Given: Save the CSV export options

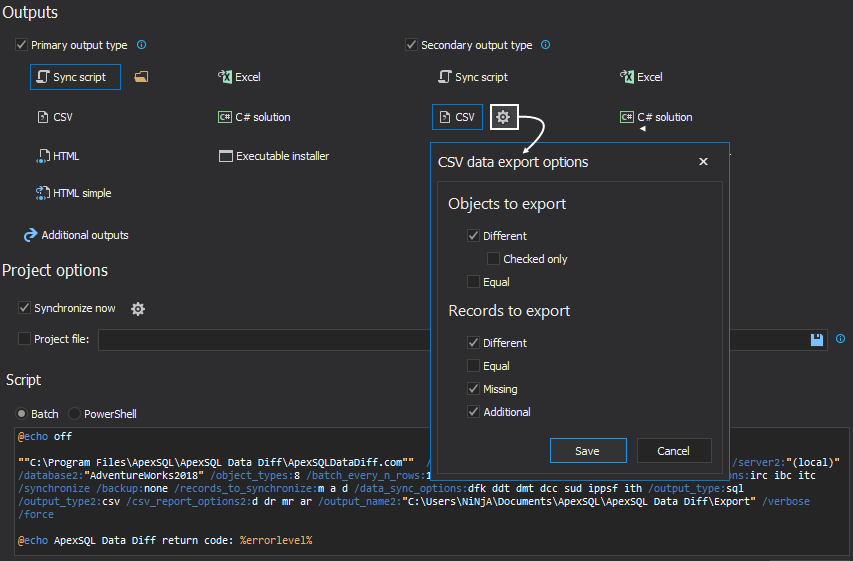Looking at the screenshot, I should click(x=588, y=451).
